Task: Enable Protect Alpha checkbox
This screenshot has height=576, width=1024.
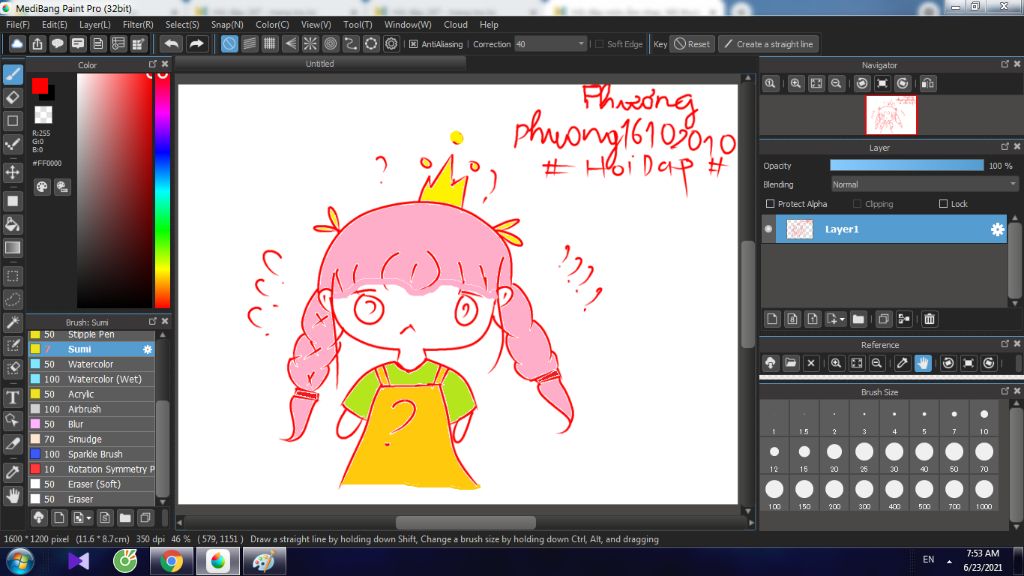Action: (770, 204)
